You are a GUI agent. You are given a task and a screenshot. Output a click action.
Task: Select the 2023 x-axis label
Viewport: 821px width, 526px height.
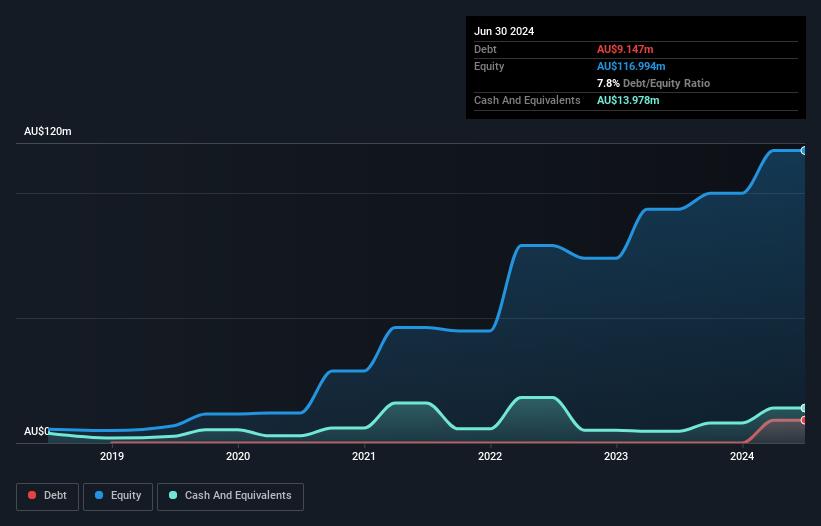[x=616, y=456]
